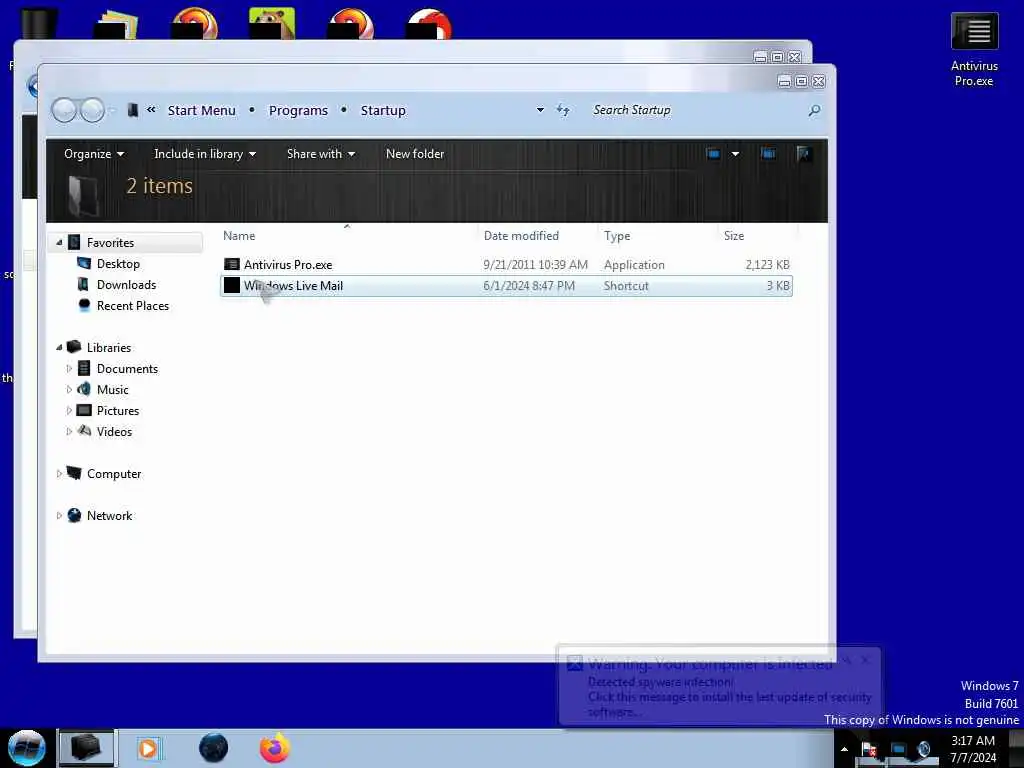This screenshot has width=1024, height=768.
Task: Sort by the Date modified column header
Action: click(521, 236)
